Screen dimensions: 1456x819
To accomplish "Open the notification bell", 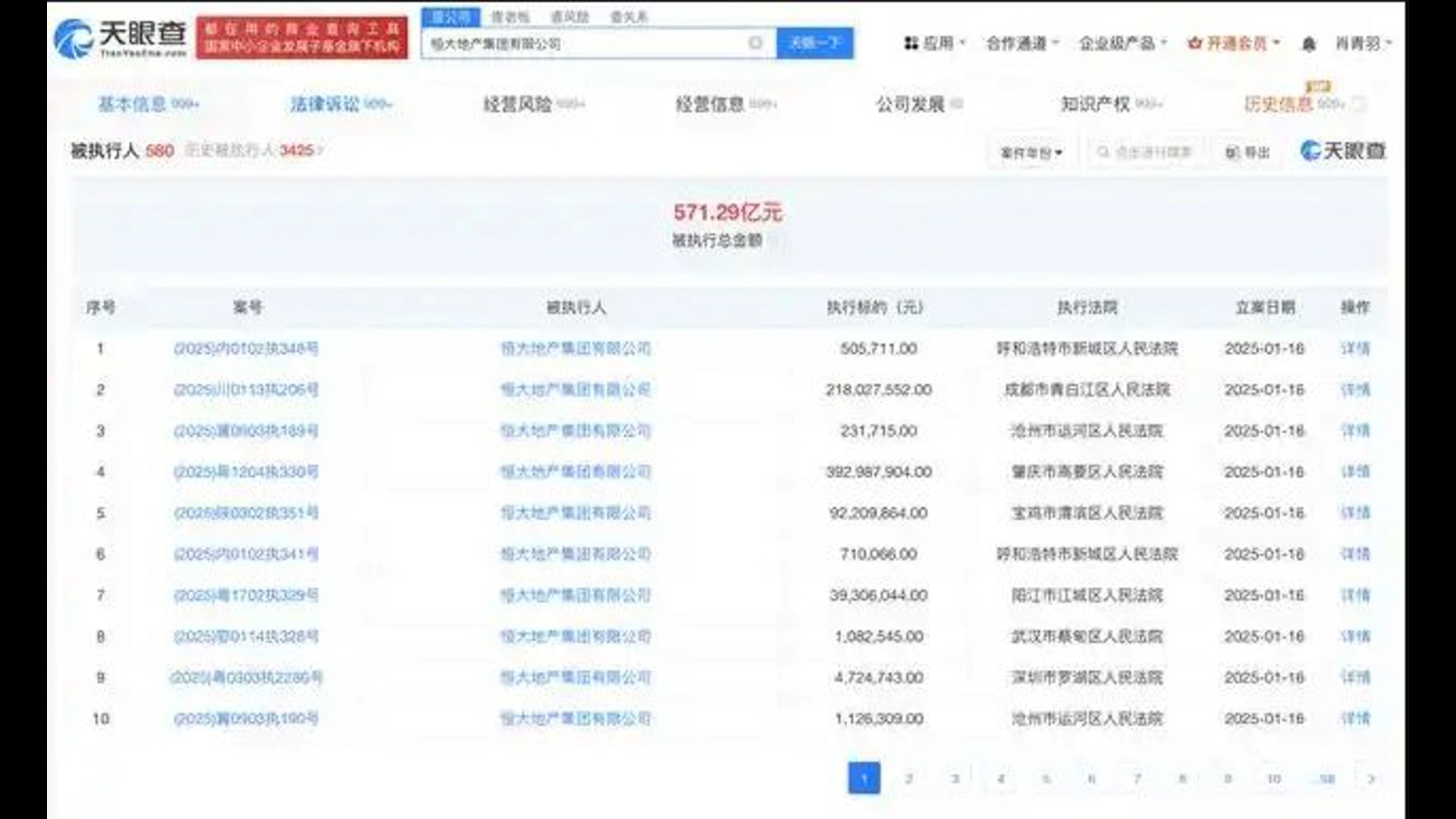I will [x=1309, y=44].
